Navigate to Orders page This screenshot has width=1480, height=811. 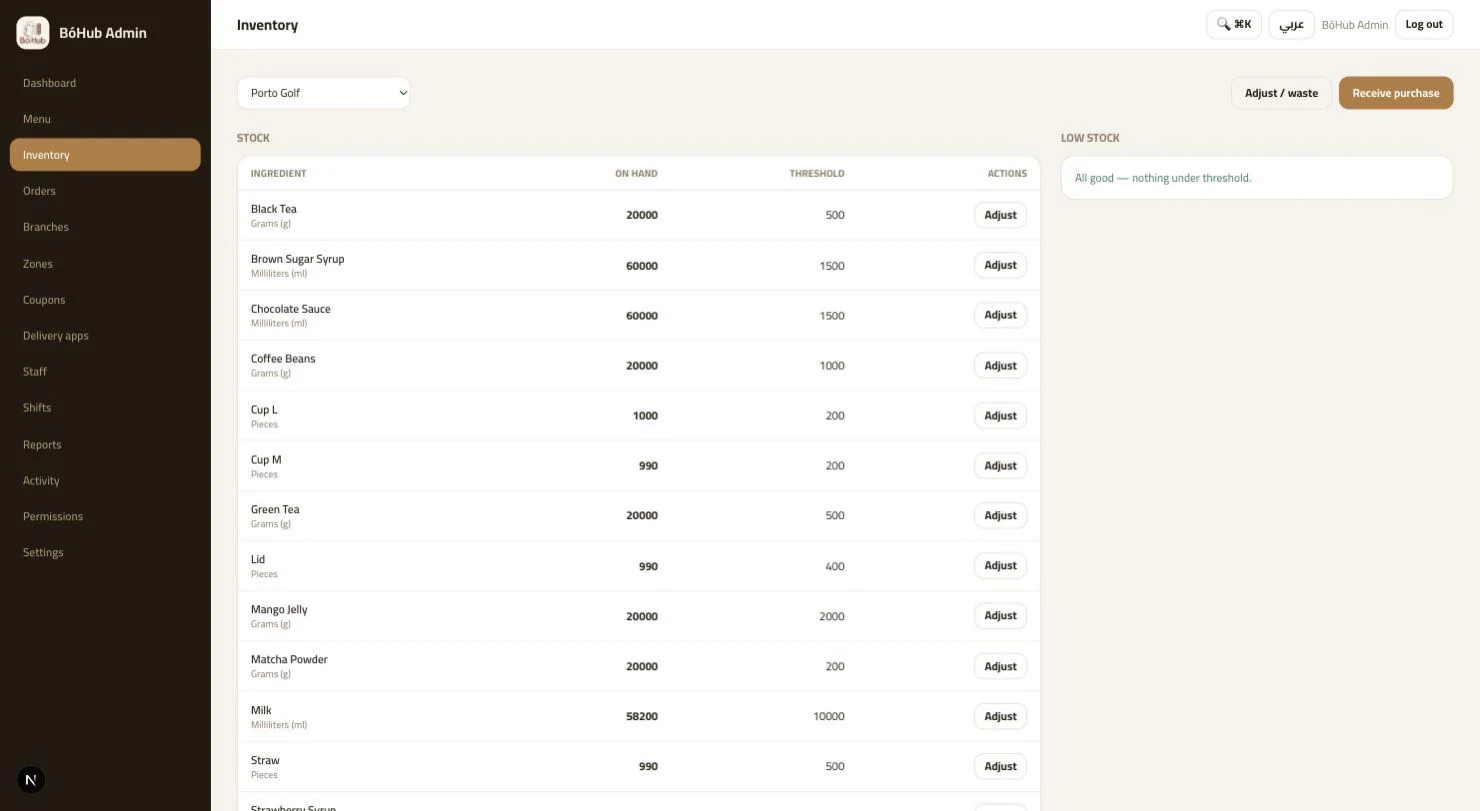105,191
